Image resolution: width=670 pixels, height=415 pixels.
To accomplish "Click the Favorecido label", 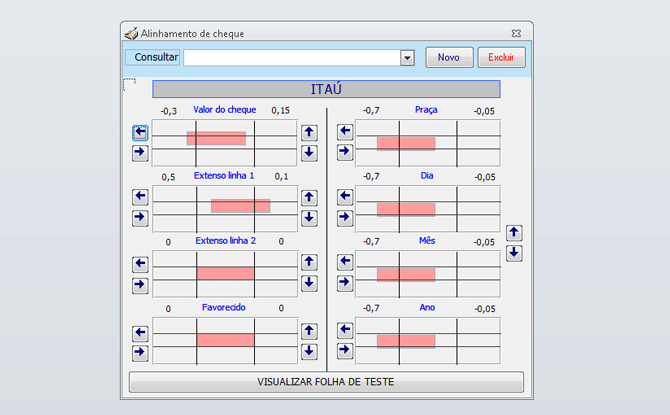I will click(223, 307).
